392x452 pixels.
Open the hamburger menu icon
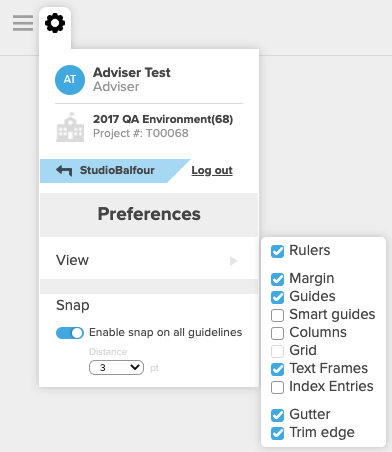[x=23, y=23]
